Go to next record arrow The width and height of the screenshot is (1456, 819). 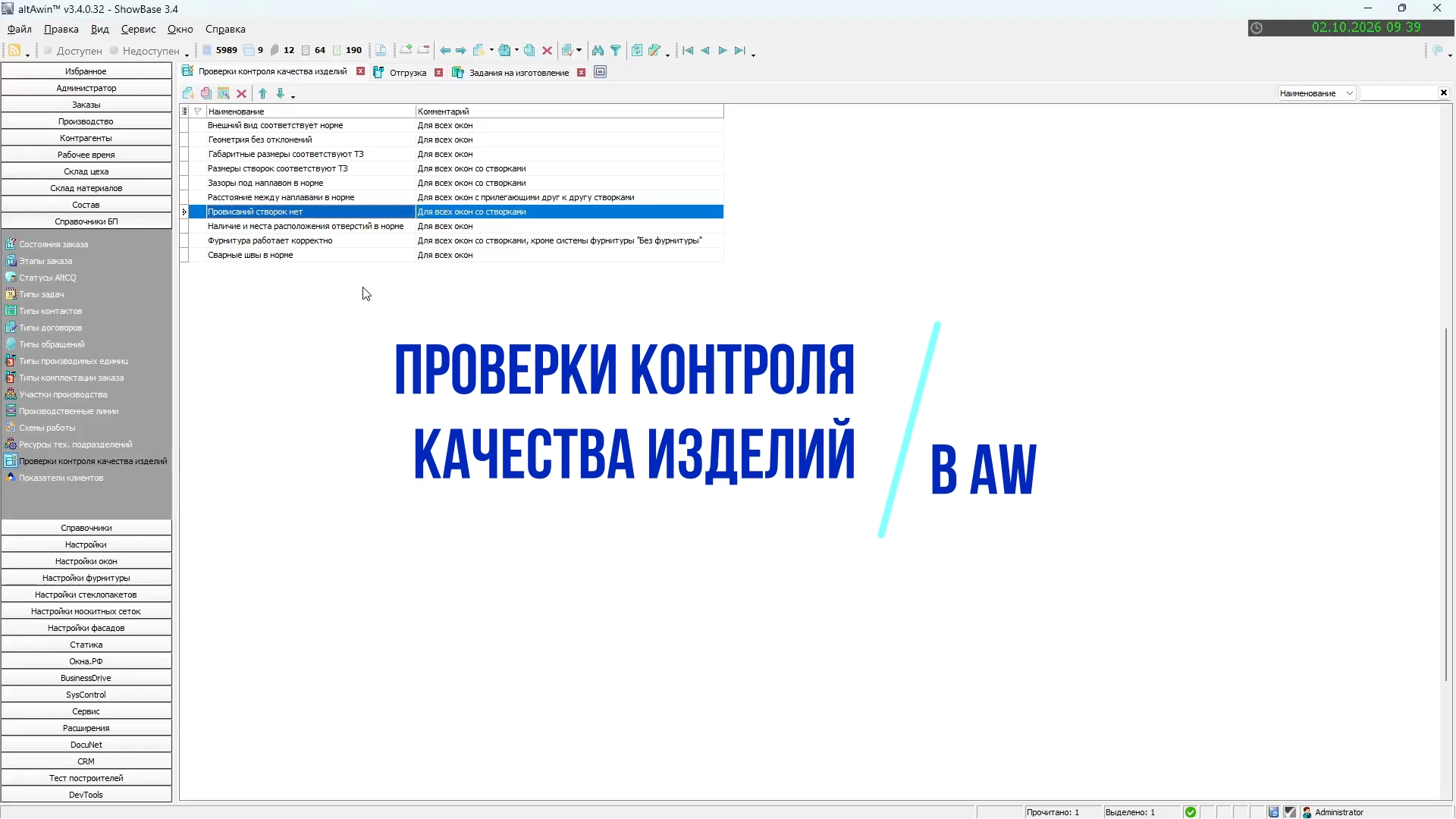coord(723,51)
